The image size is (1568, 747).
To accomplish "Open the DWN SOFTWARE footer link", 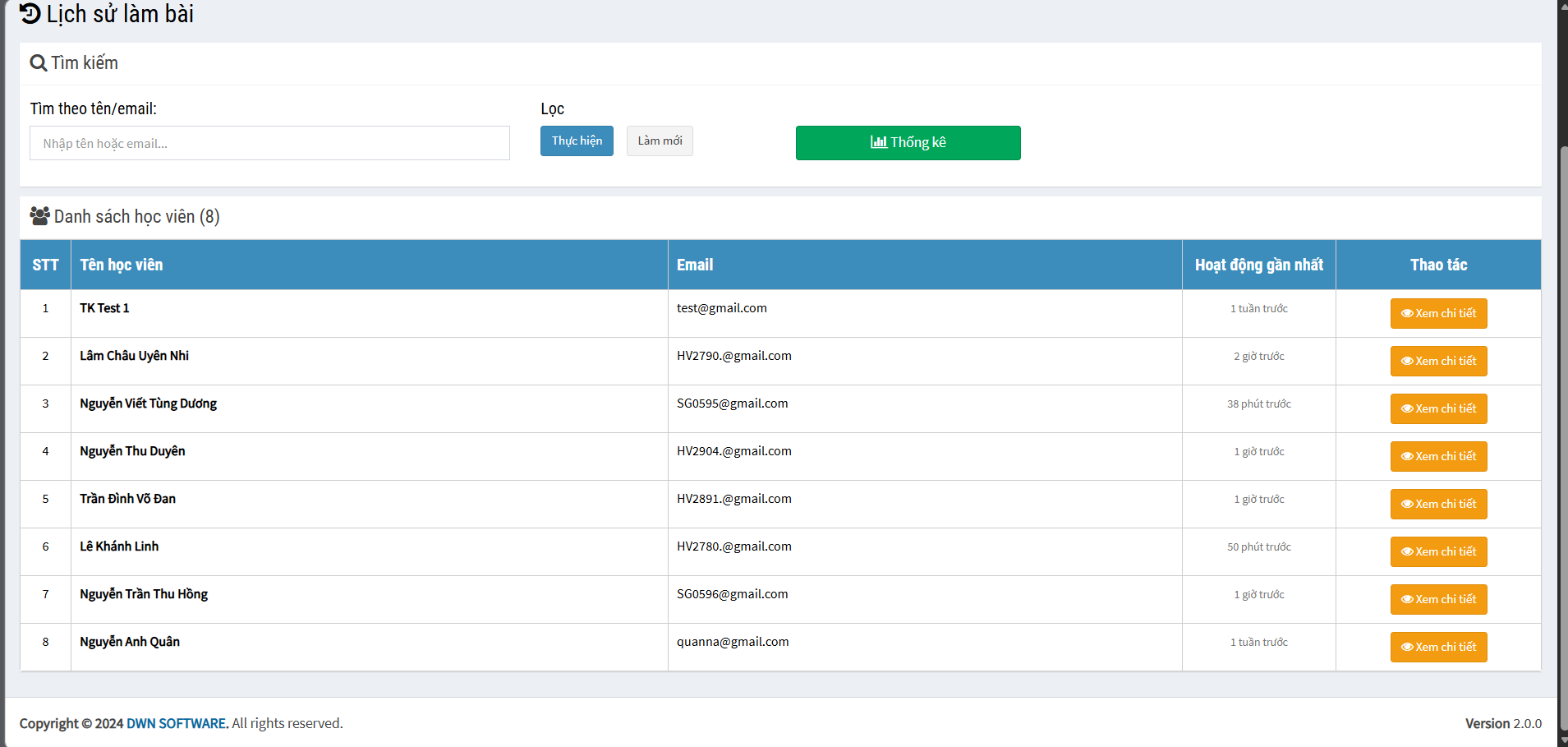I will click(177, 723).
